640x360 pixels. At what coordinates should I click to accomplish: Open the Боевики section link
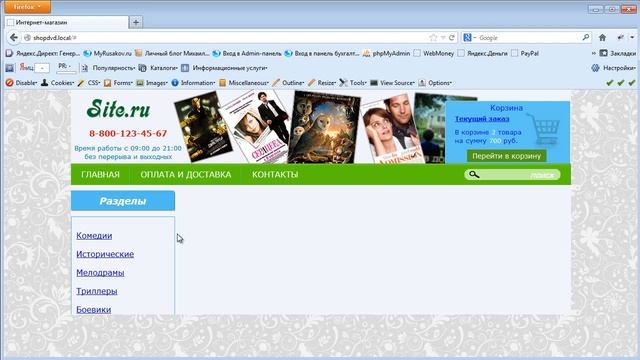[x=93, y=309]
